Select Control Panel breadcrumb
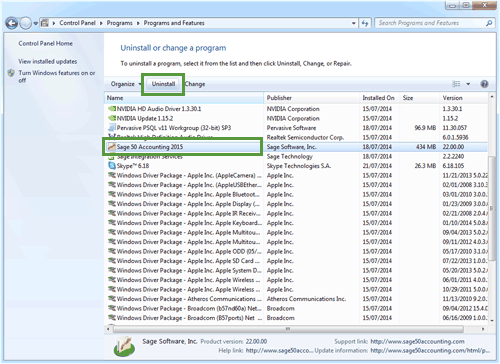 coord(77,23)
